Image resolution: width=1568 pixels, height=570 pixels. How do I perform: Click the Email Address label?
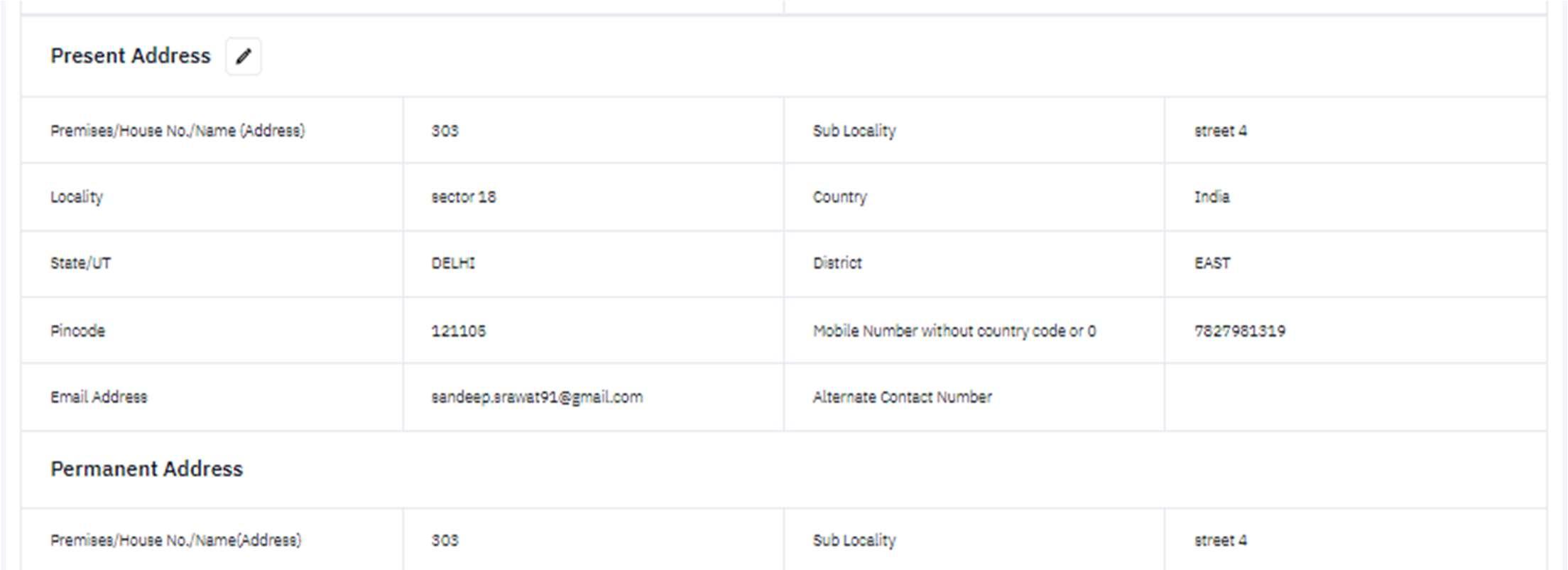(x=99, y=397)
